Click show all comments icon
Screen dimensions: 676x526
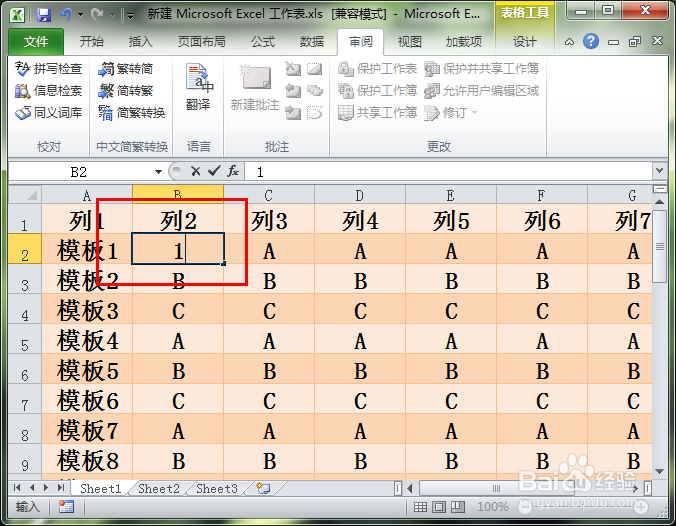315,91
